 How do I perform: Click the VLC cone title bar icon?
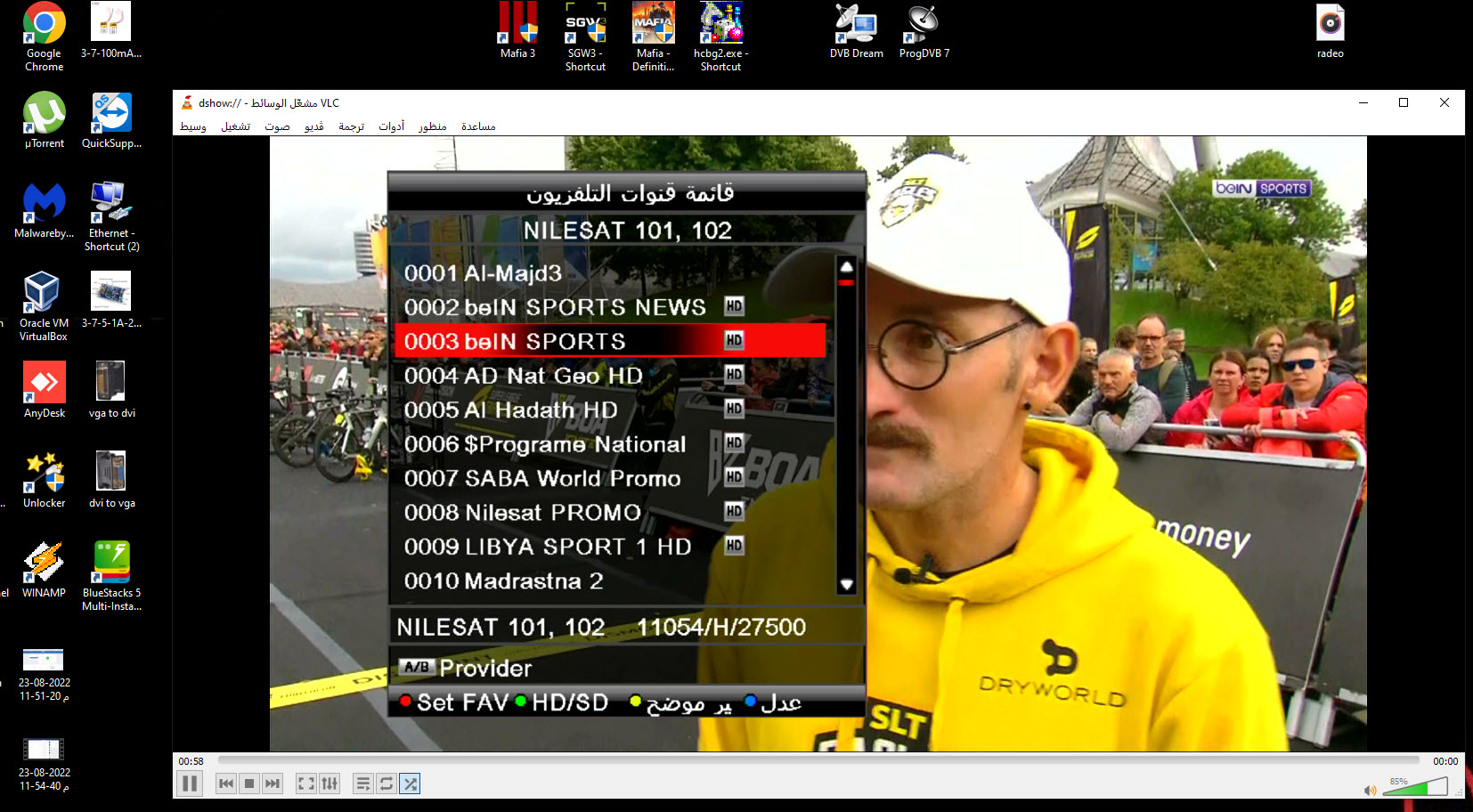click(187, 103)
